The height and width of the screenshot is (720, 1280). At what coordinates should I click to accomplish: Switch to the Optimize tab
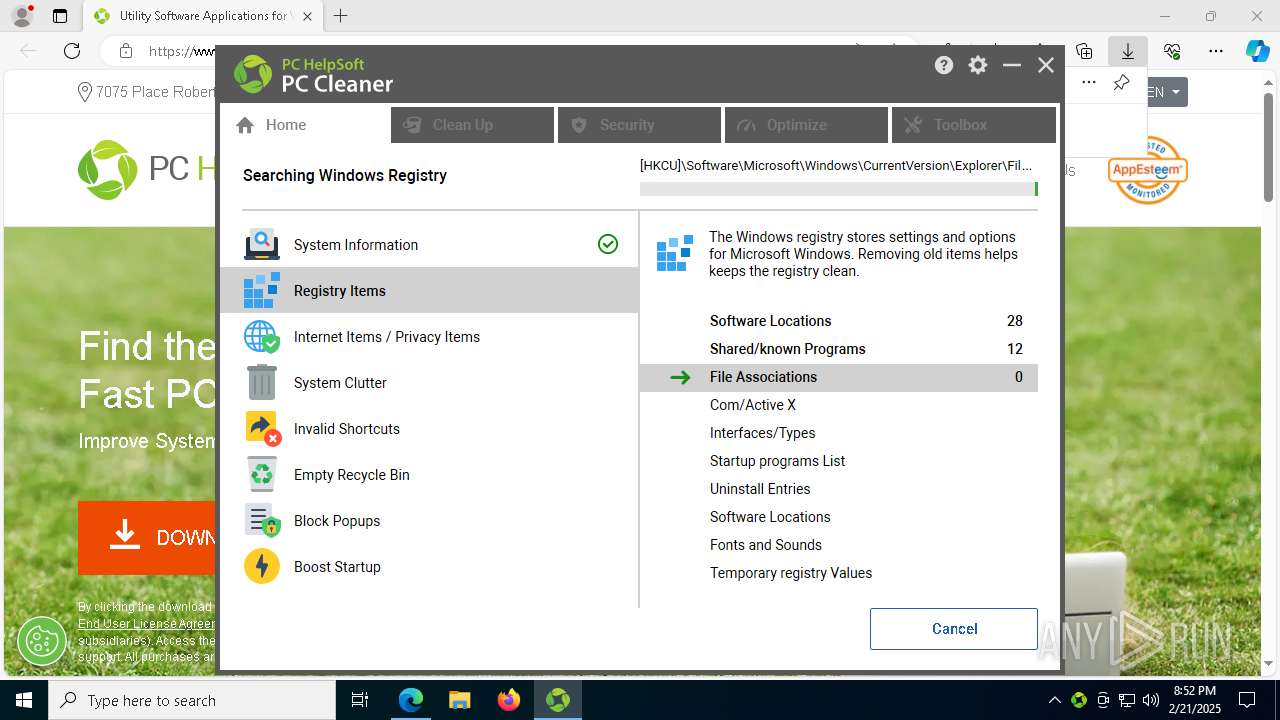click(x=806, y=125)
